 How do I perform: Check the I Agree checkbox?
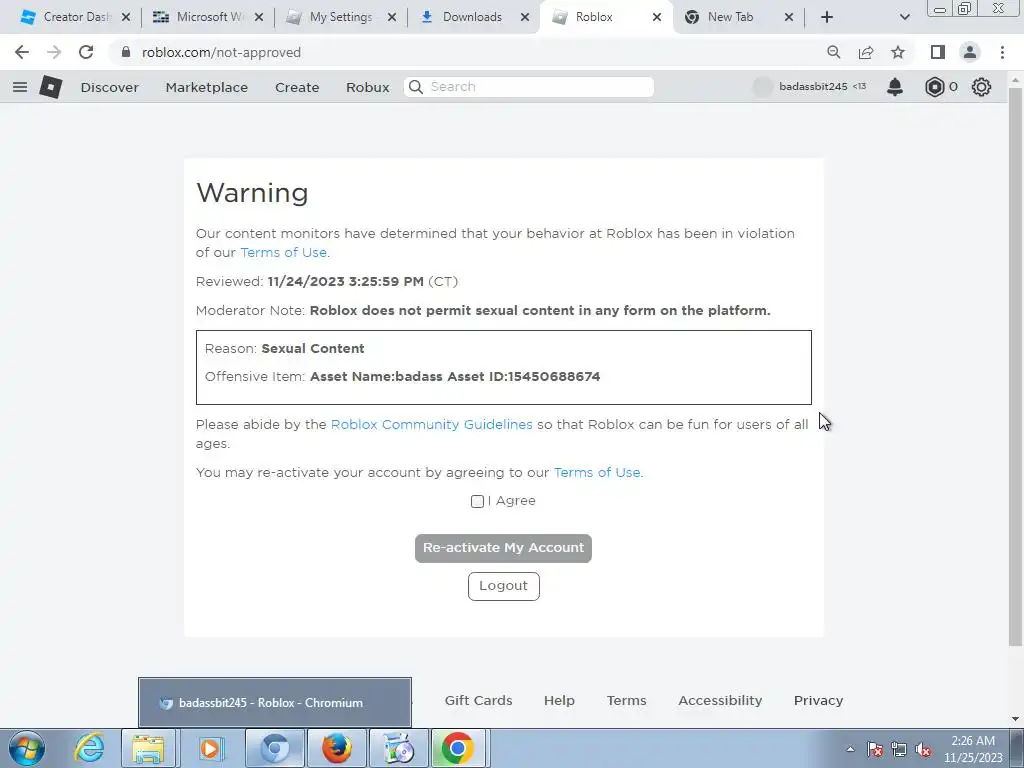(x=477, y=501)
